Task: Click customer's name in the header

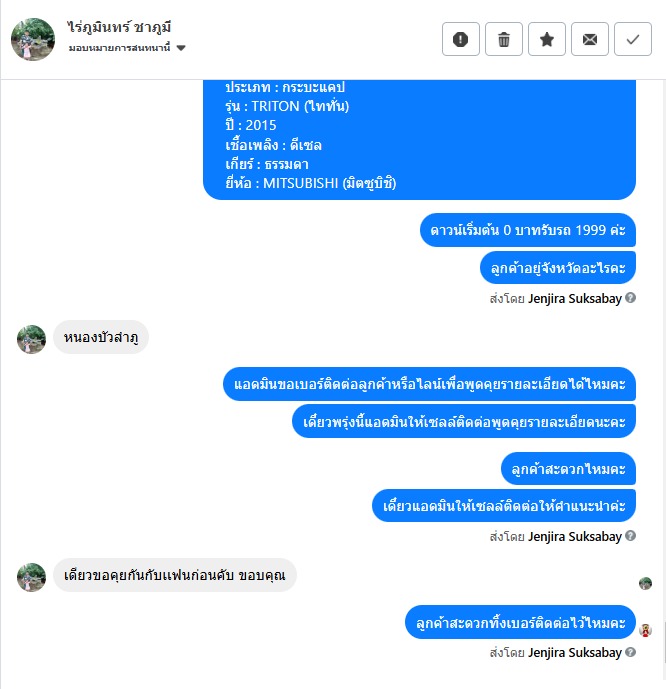Action: (x=119, y=27)
